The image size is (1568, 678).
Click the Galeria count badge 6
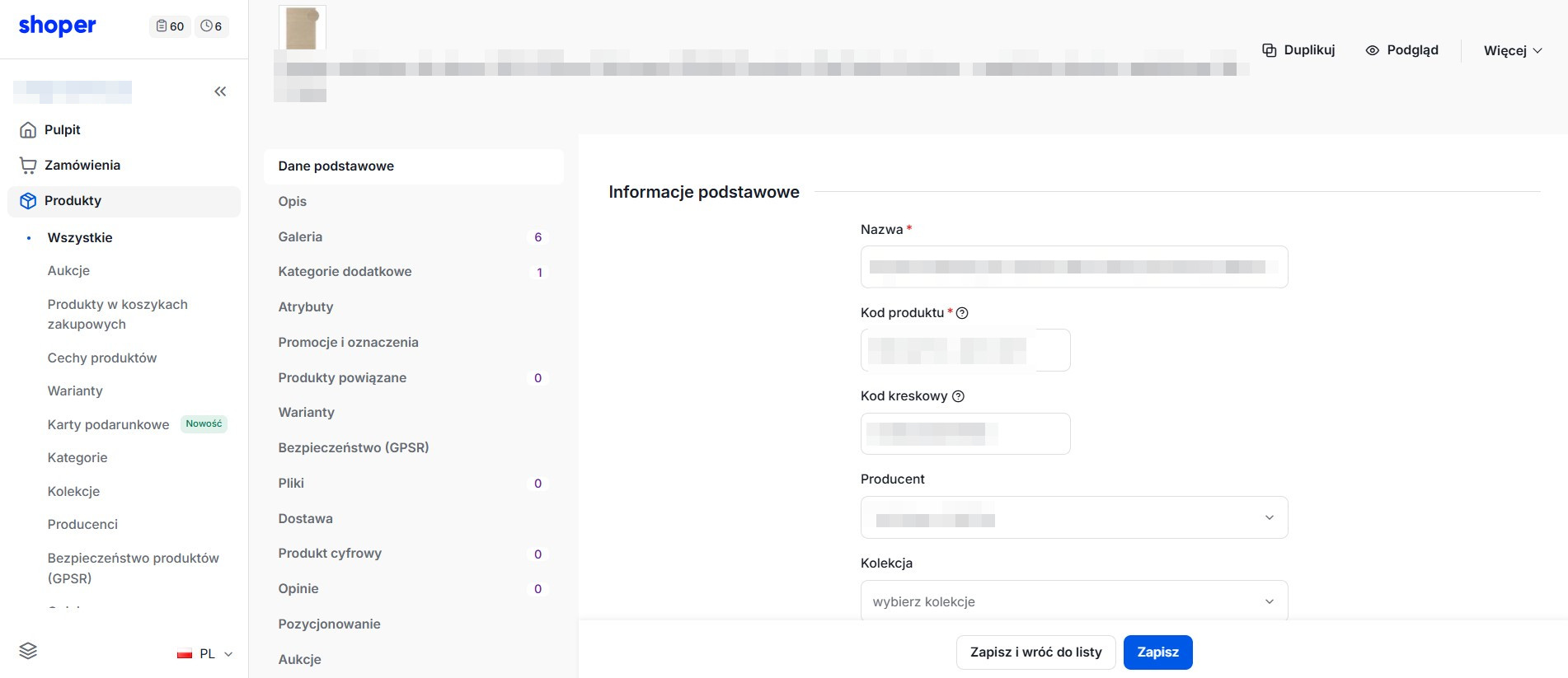coord(538,237)
